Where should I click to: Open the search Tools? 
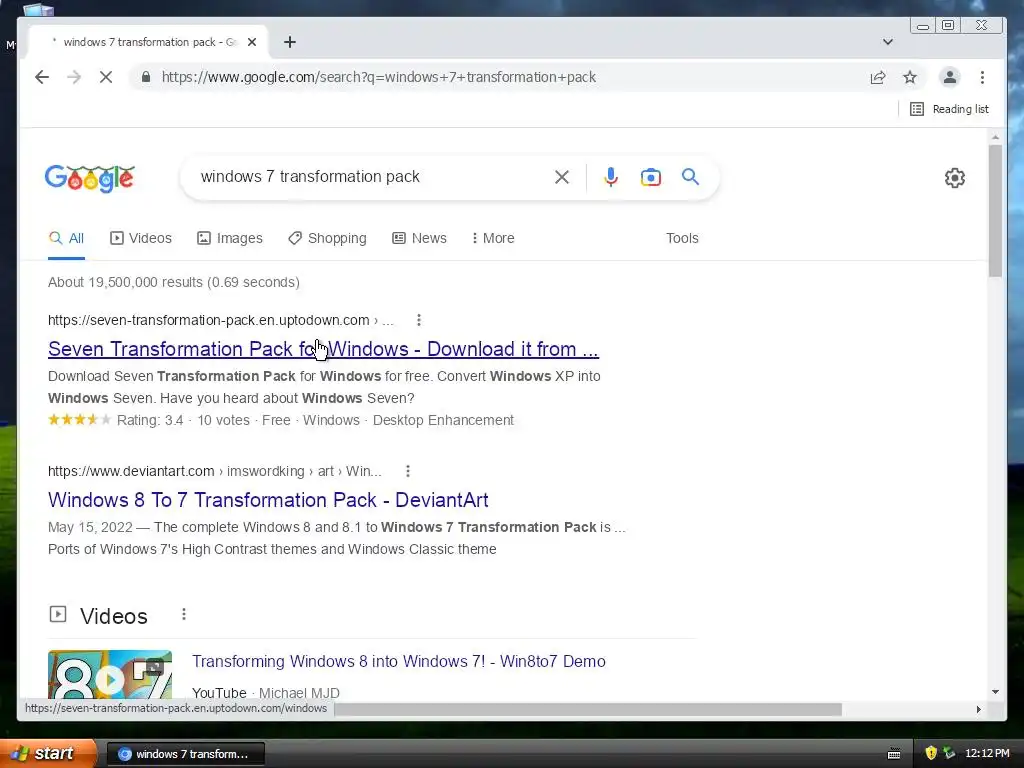point(682,238)
